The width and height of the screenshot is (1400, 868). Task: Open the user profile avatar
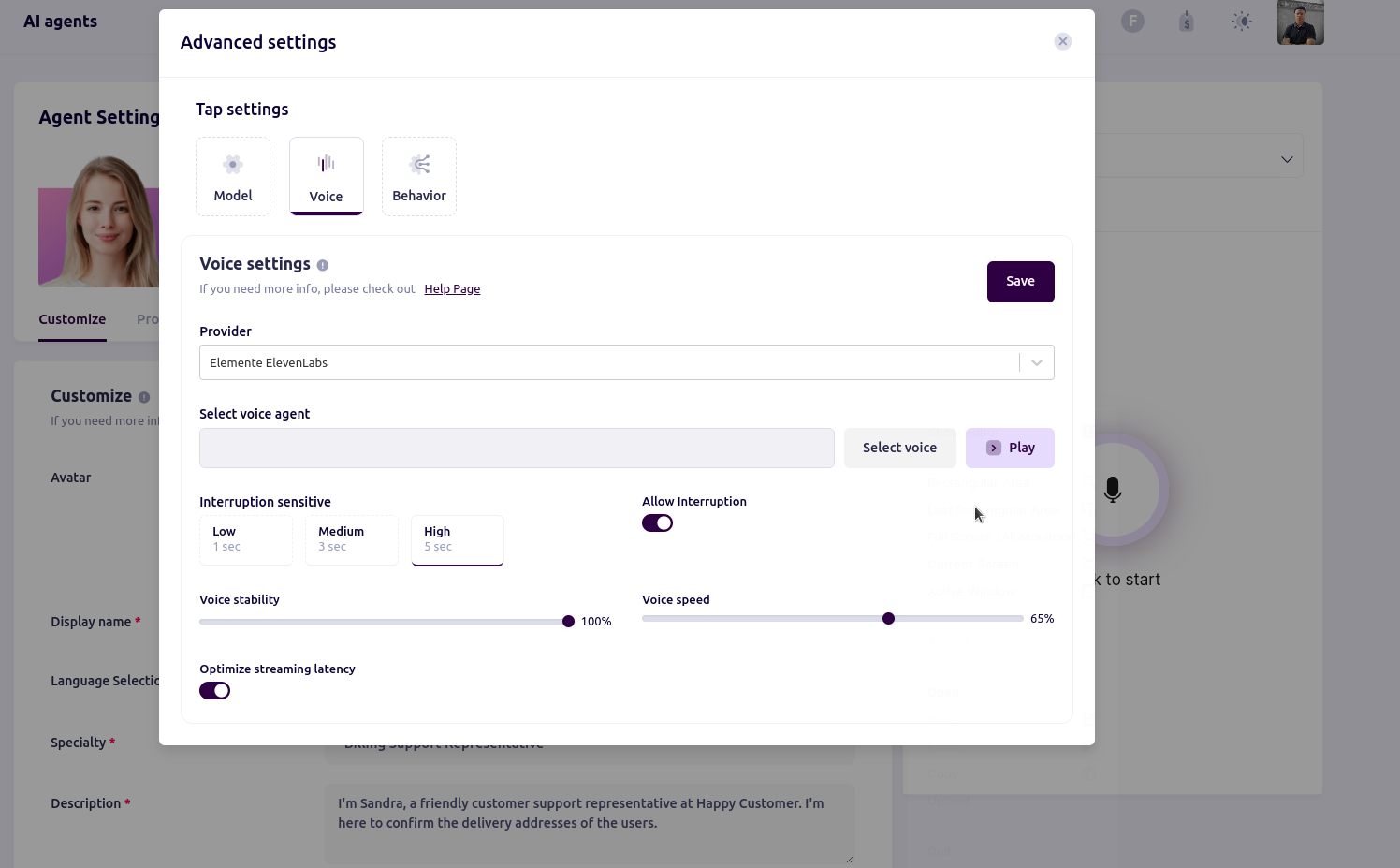[x=1300, y=22]
